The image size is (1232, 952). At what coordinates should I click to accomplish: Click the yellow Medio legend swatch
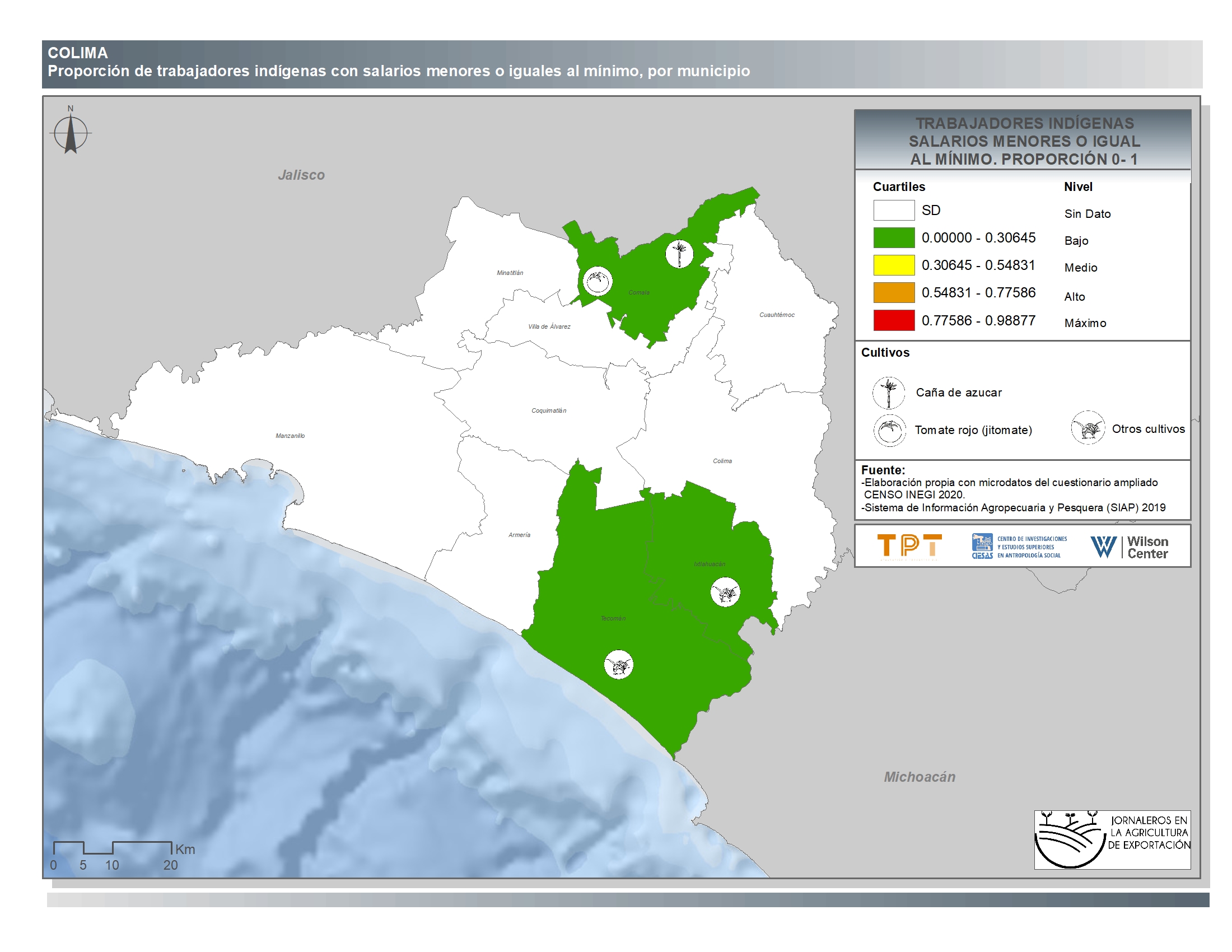(x=894, y=265)
